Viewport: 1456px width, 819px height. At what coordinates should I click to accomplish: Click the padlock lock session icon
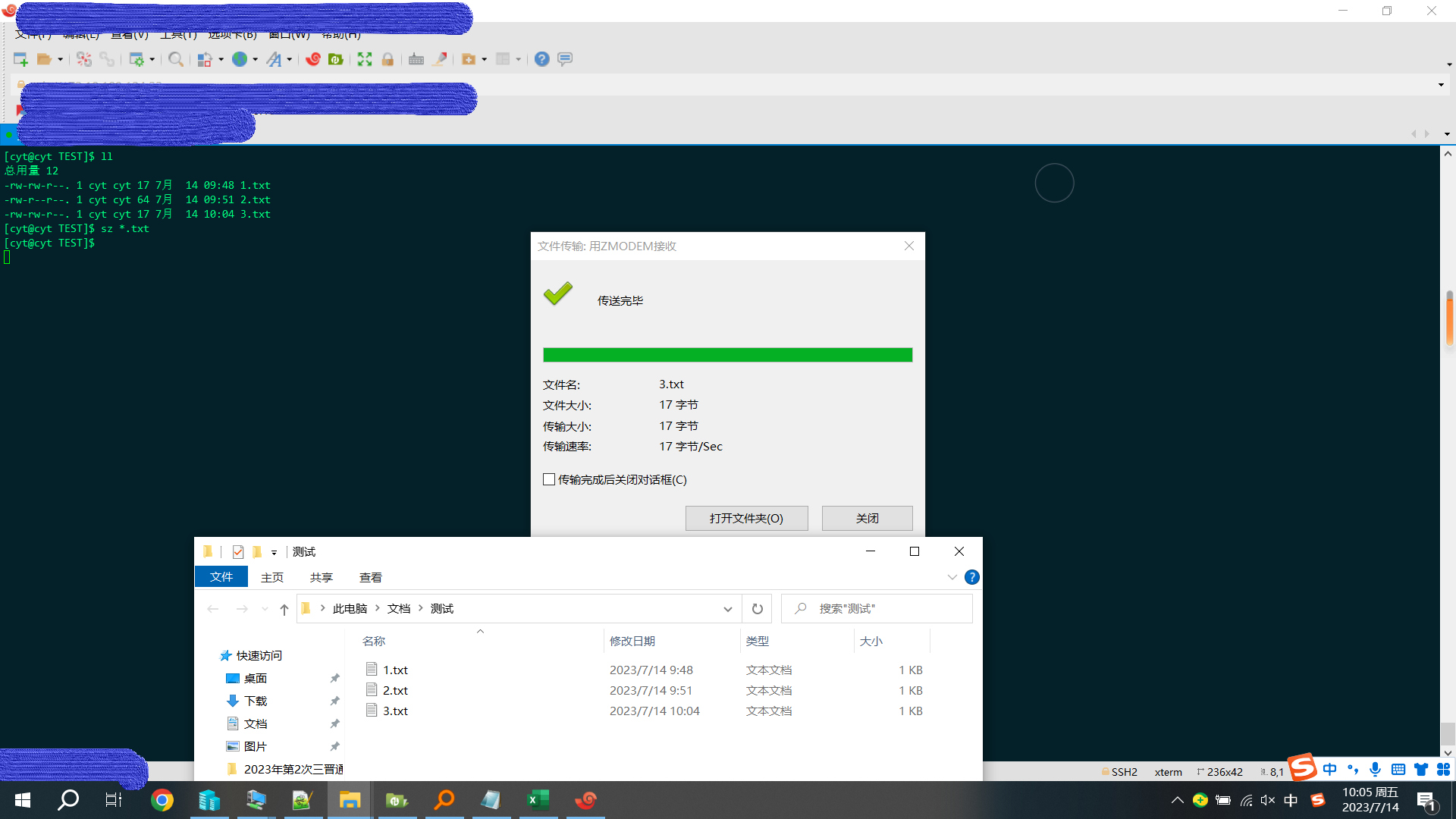388,59
